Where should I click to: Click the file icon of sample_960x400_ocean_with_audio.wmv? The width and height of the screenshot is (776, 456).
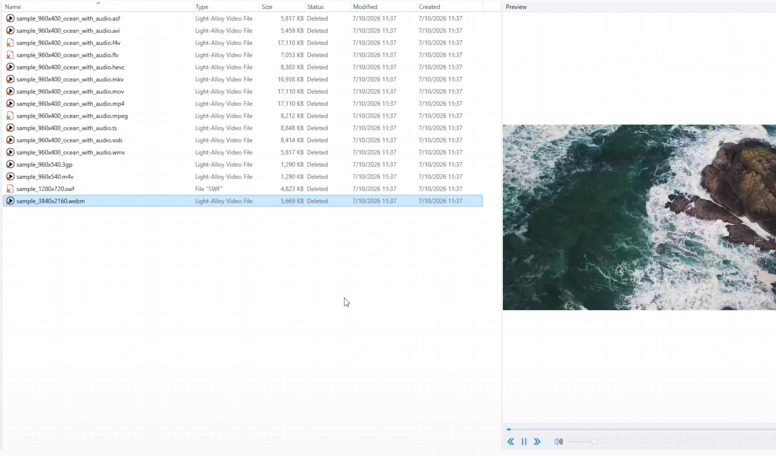click(10, 152)
